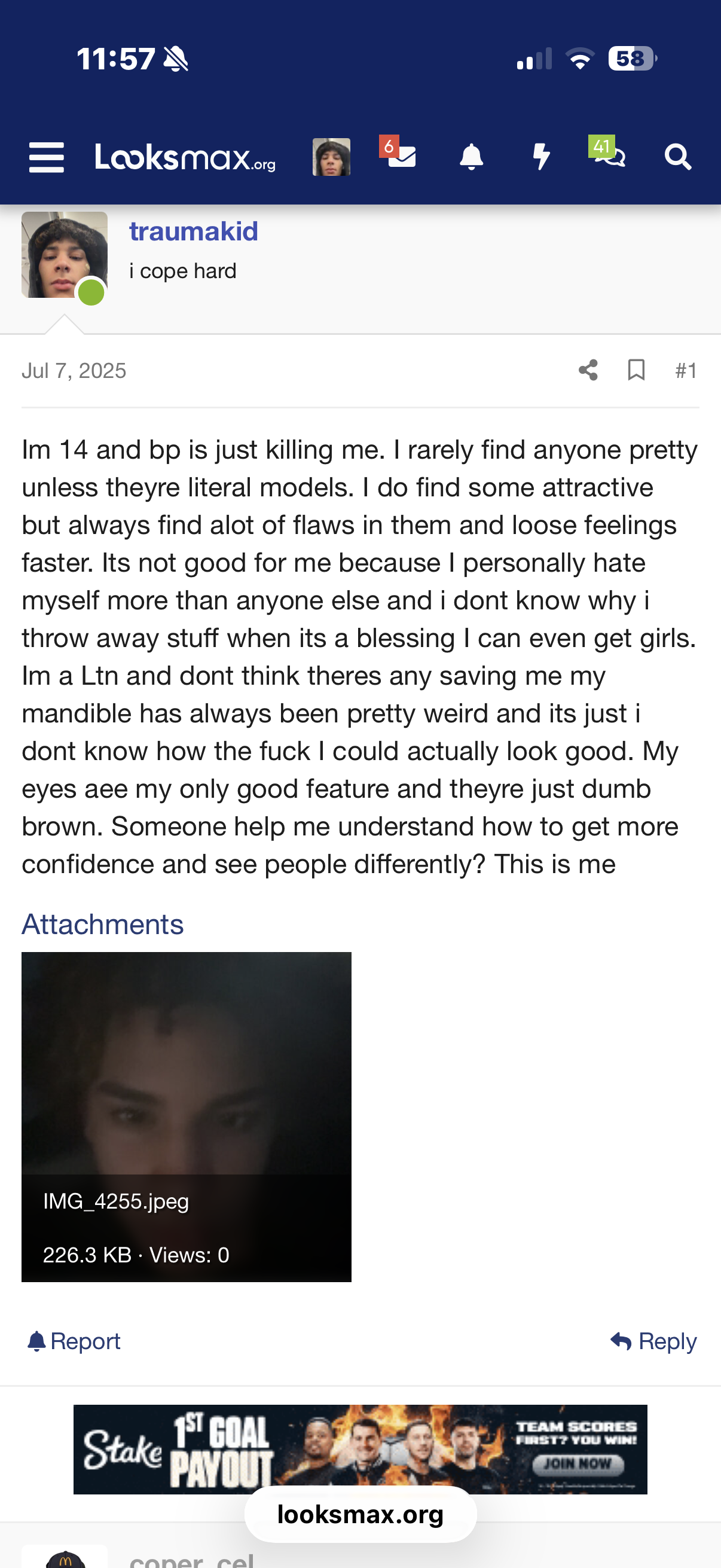
Task: View attachment IMG_4255.jpeg thumbnail
Action: point(186,1116)
